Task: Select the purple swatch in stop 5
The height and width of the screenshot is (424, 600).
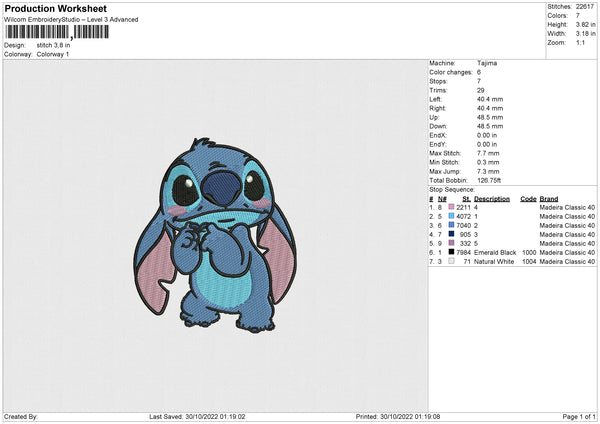Action: [452, 243]
